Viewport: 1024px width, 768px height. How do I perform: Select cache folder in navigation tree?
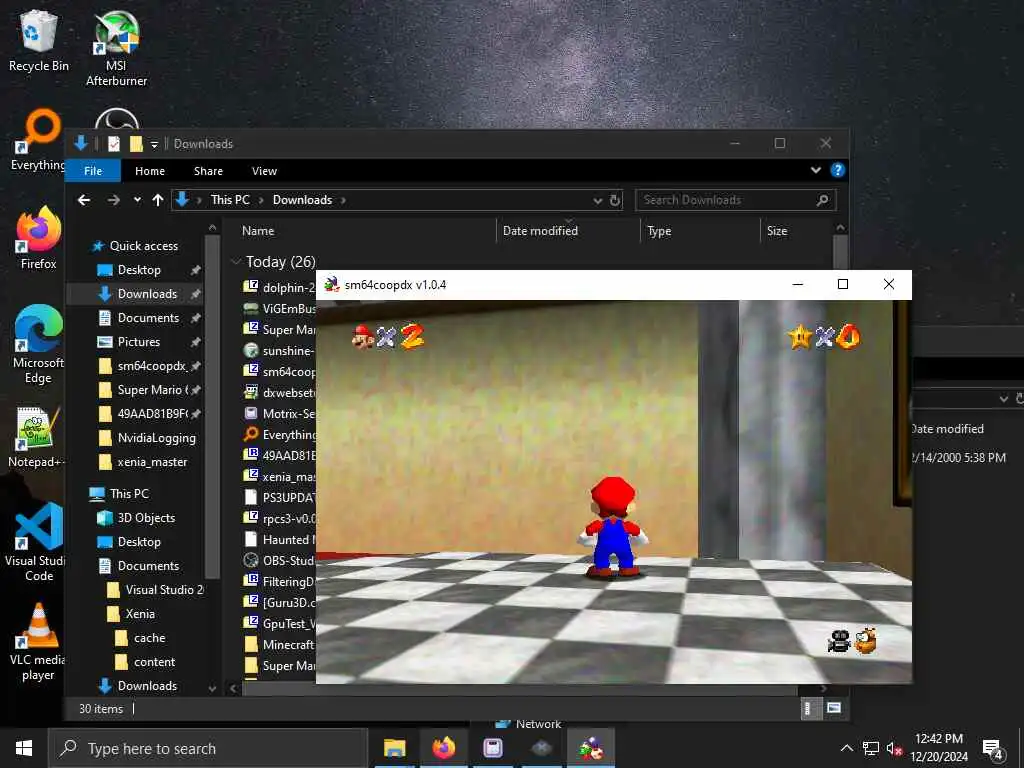[150, 638]
